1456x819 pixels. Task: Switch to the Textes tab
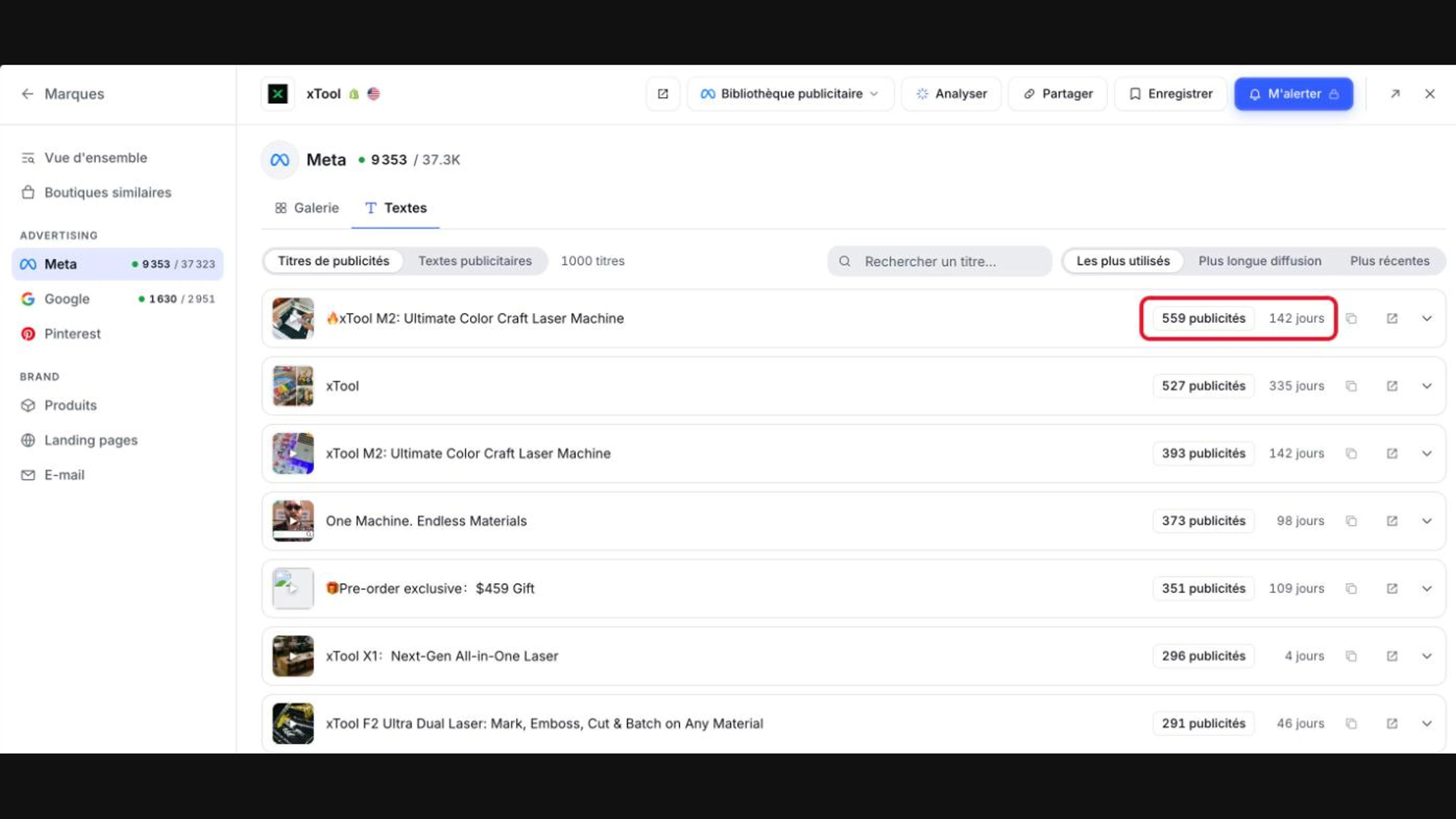pos(396,208)
